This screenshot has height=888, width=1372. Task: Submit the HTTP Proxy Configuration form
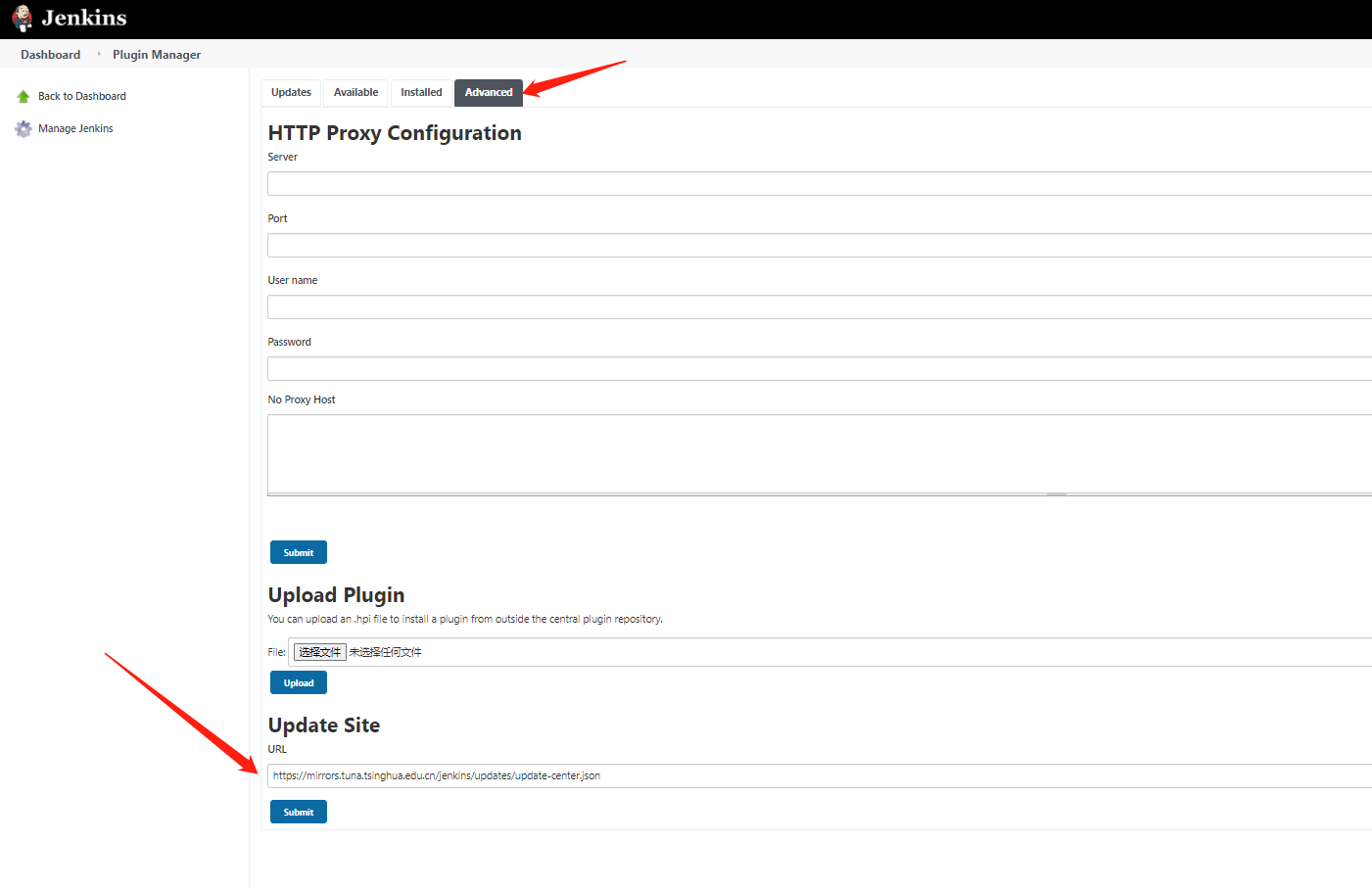click(x=299, y=552)
